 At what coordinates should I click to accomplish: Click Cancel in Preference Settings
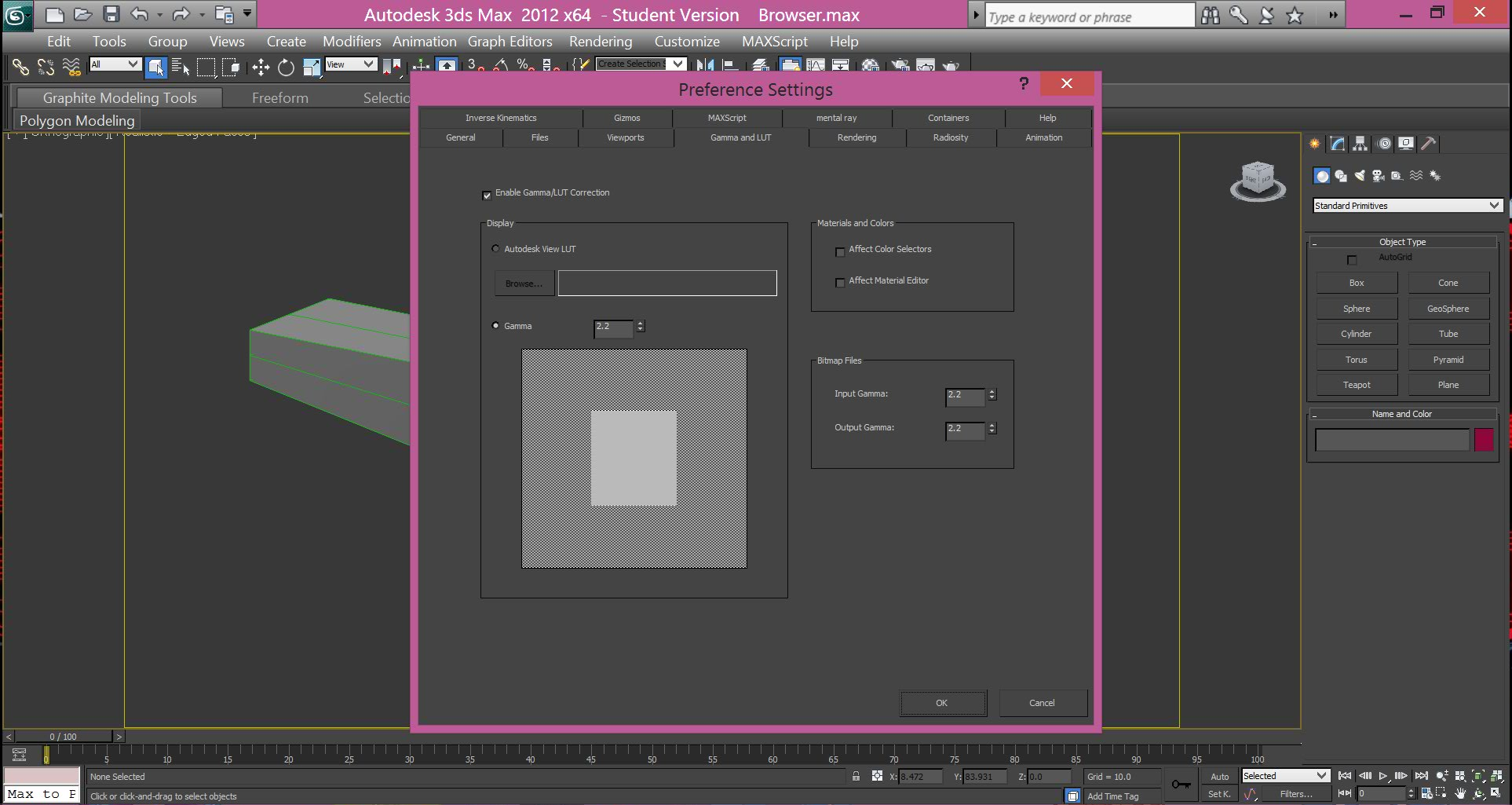(1042, 703)
